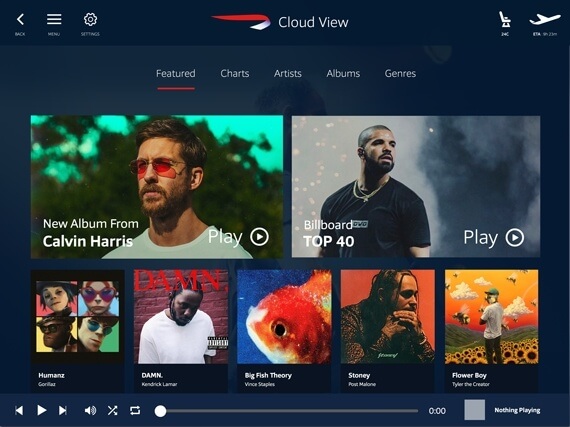Image resolution: width=570 pixels, height=427 pixels.
Task: Click the British Airways ribbon logo
Action: [x=241, y=22]
